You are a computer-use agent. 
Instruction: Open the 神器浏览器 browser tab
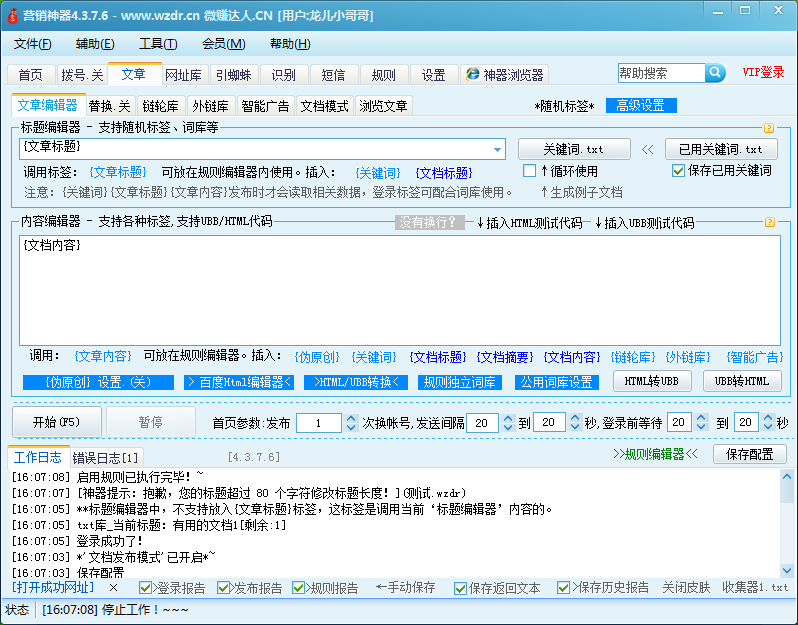[505, 75]
